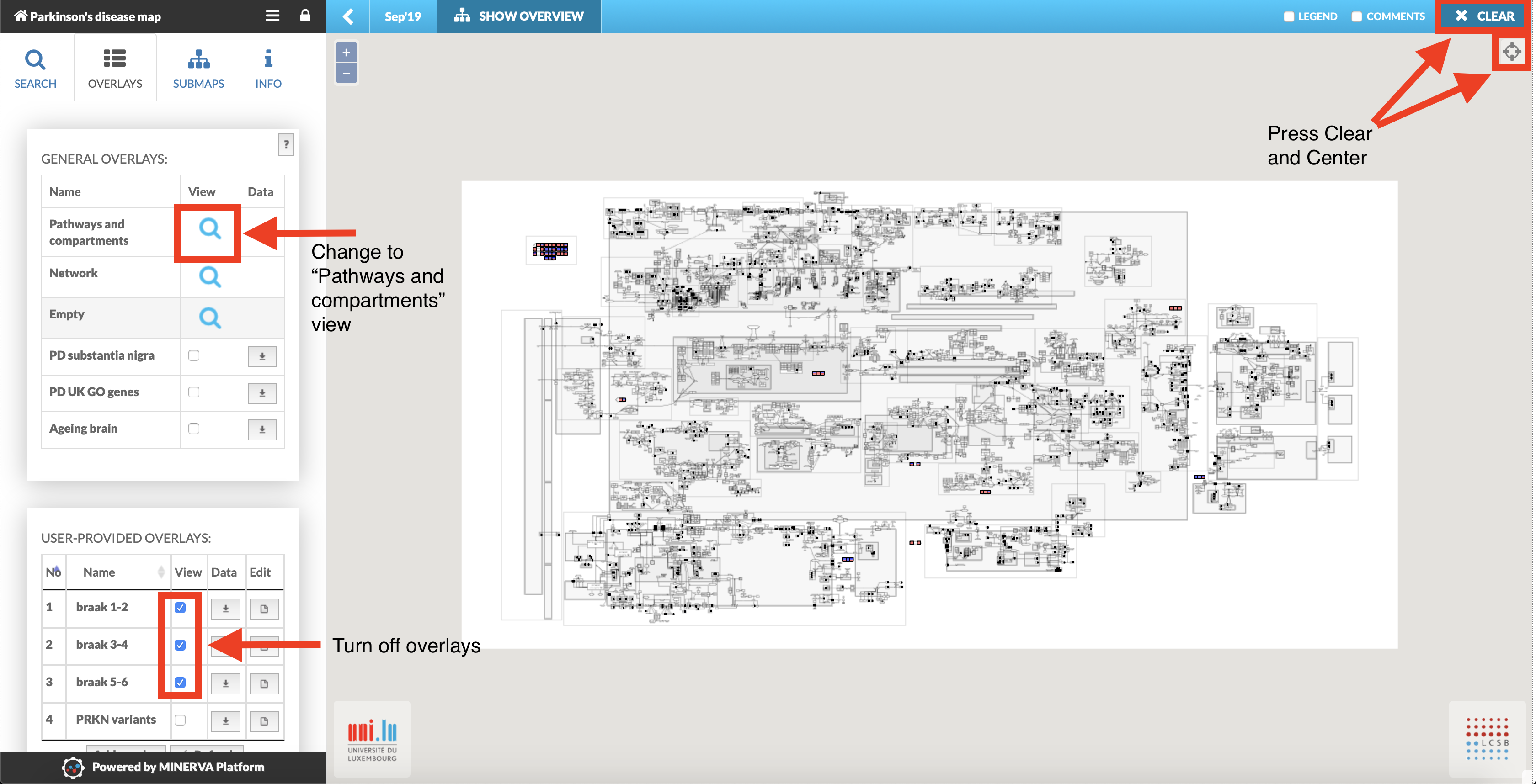Zoom in with the plus button
The height and width of the screenshot is (784, 1536).
[x=347, y=53]
